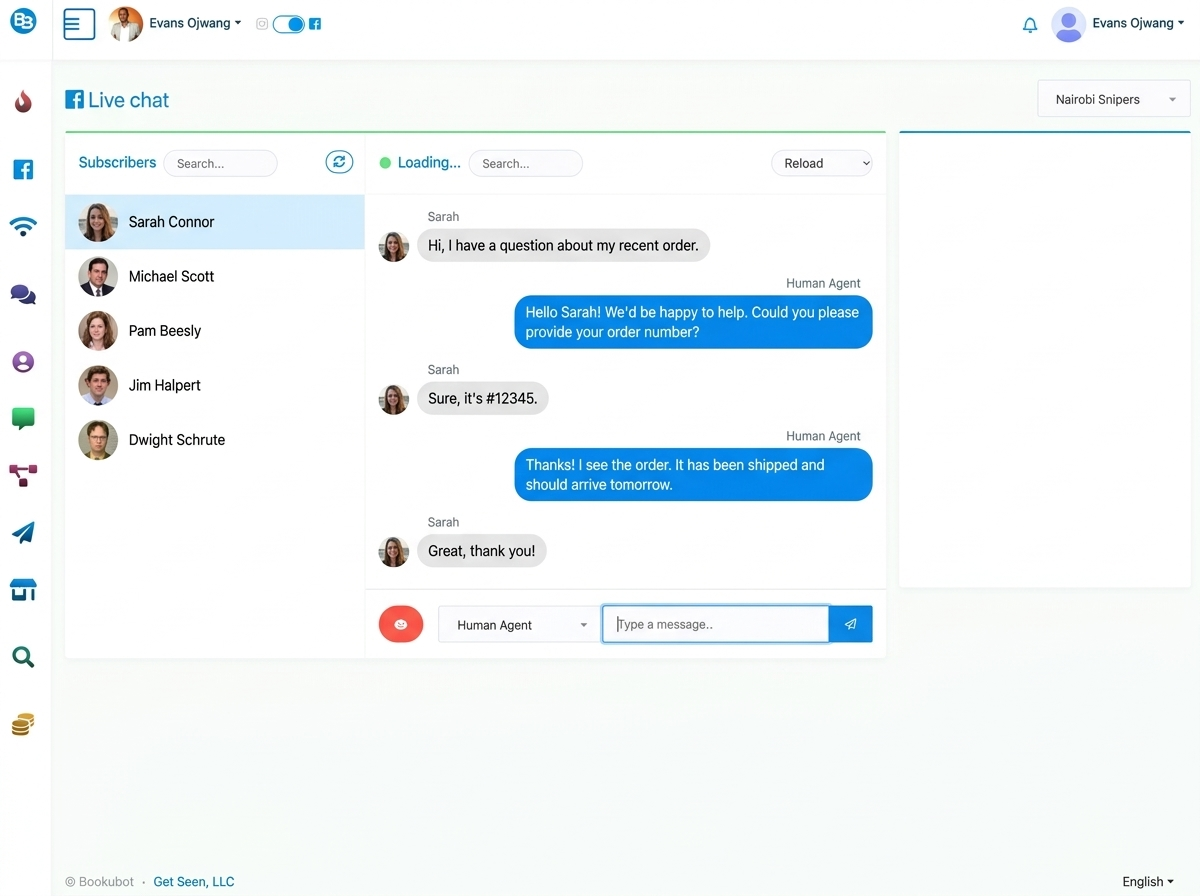Open the flow diagram sidebar icon
The image size is (1200, 896).
click(x=23, y=476)
